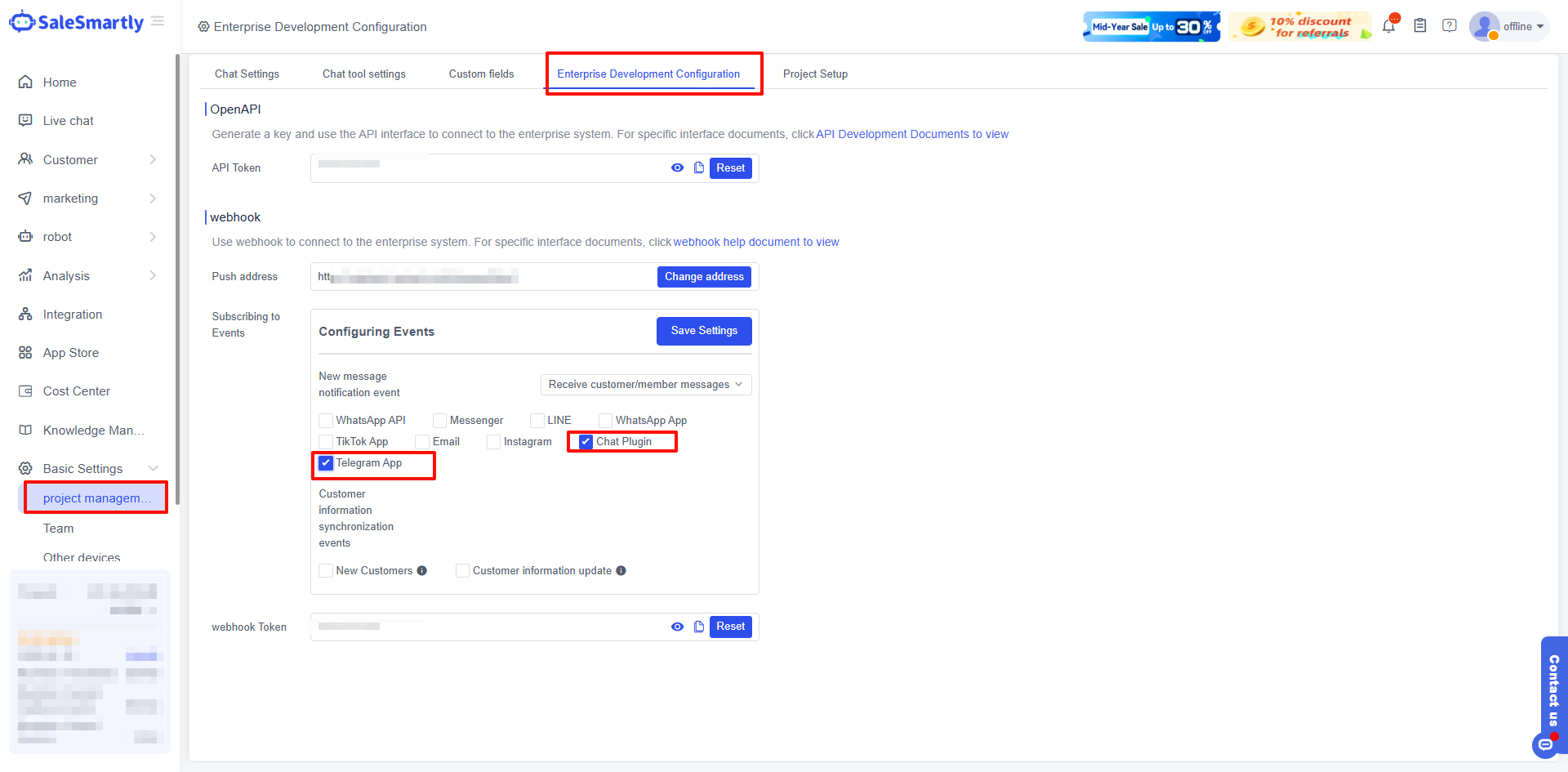Enable the Instagram checkbox
The width and height of the screenshot is (1568, 772).
[x=494, y=442]
